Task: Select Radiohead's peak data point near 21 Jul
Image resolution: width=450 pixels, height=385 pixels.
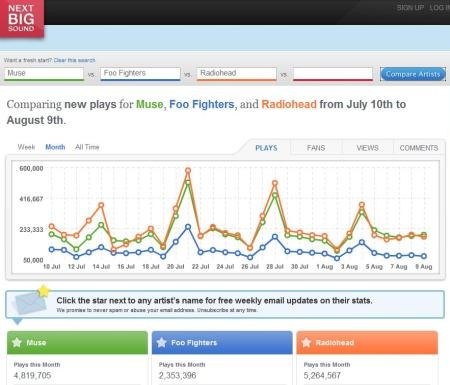Action: pyautogui.click(x=188, y=170)
